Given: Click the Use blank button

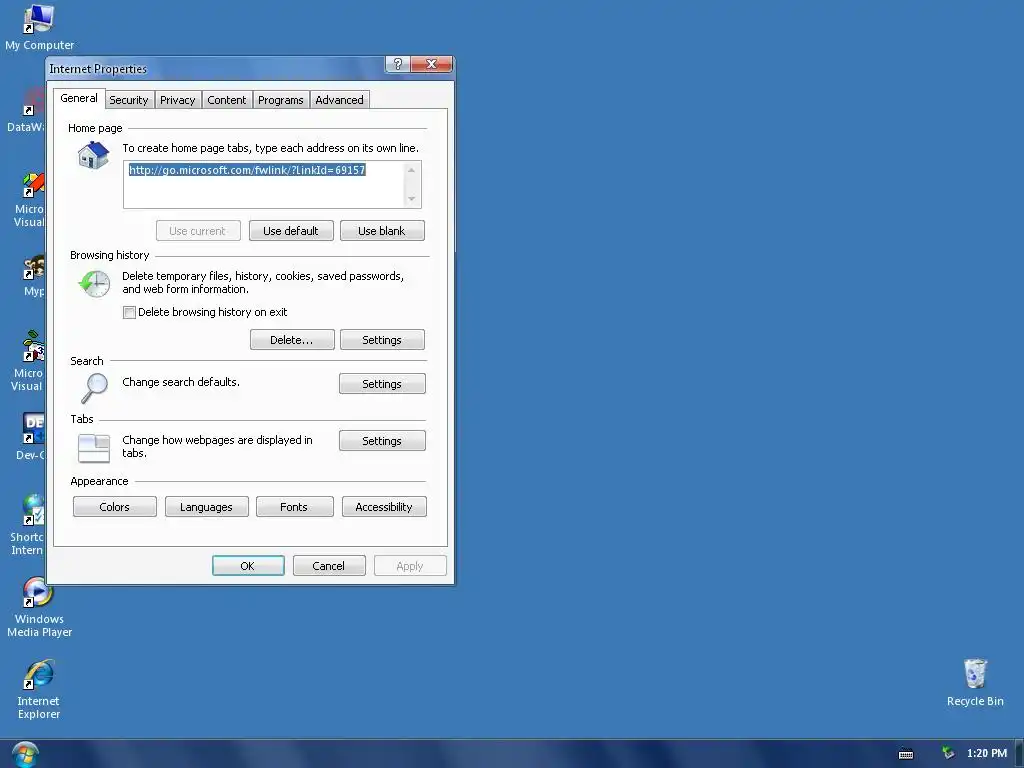Looking at the screenshot, I should (382, 231).
